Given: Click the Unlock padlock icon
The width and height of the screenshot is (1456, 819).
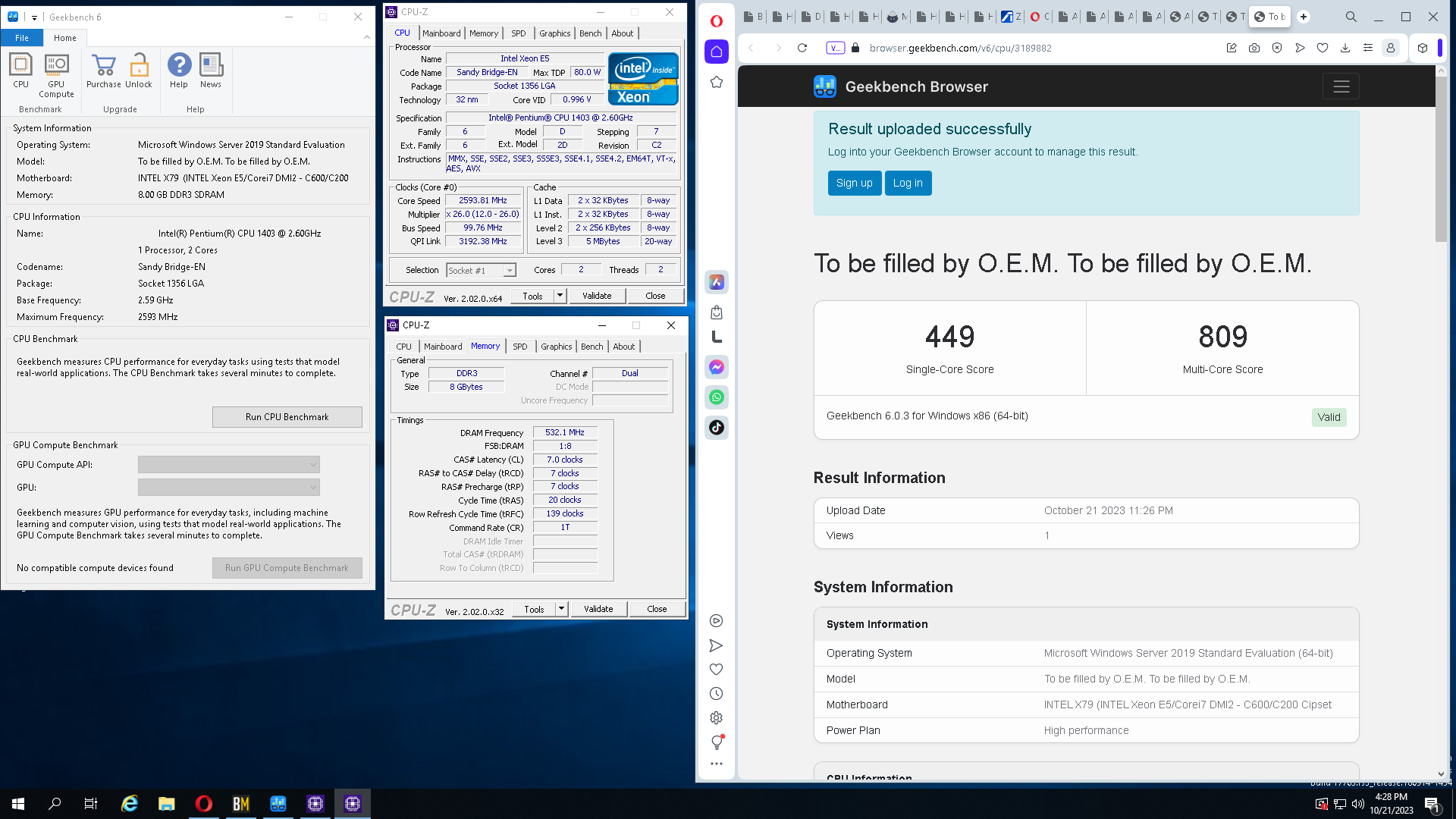Looking at the screenshot, I should pos(139,72).
